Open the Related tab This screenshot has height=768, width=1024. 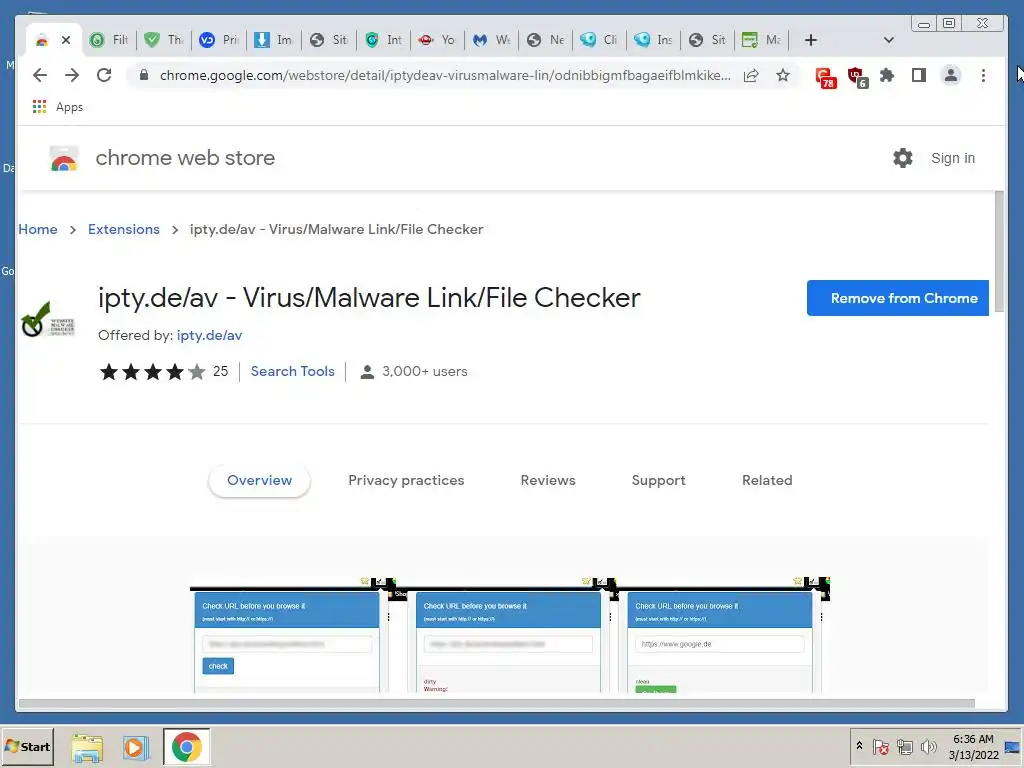click(x=767, y=480)
